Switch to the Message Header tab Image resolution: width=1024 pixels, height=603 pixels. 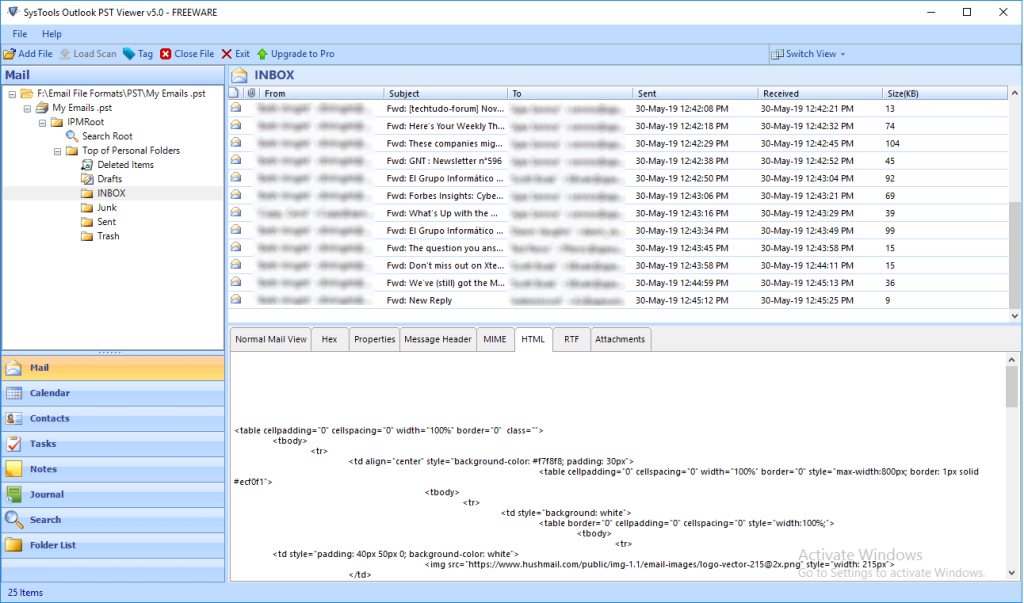(438, 340)
